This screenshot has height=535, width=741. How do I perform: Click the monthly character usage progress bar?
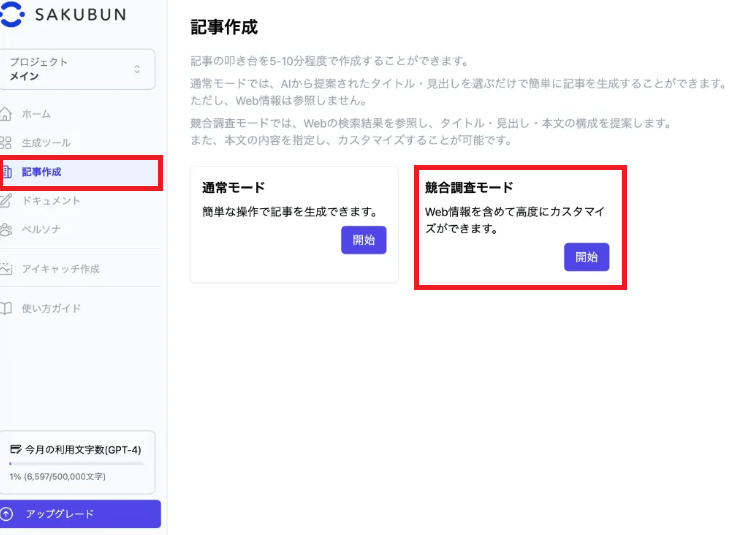77,464
